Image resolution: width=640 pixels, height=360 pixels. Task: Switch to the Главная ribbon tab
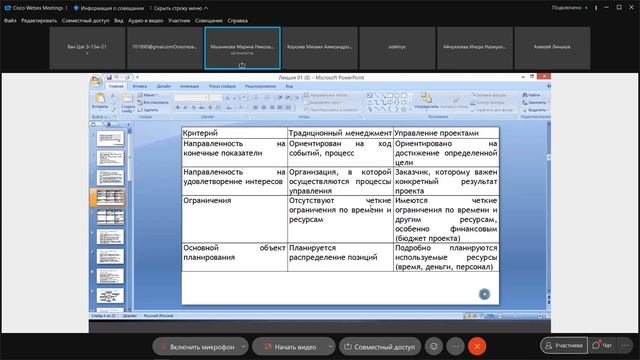coord(116,86)
